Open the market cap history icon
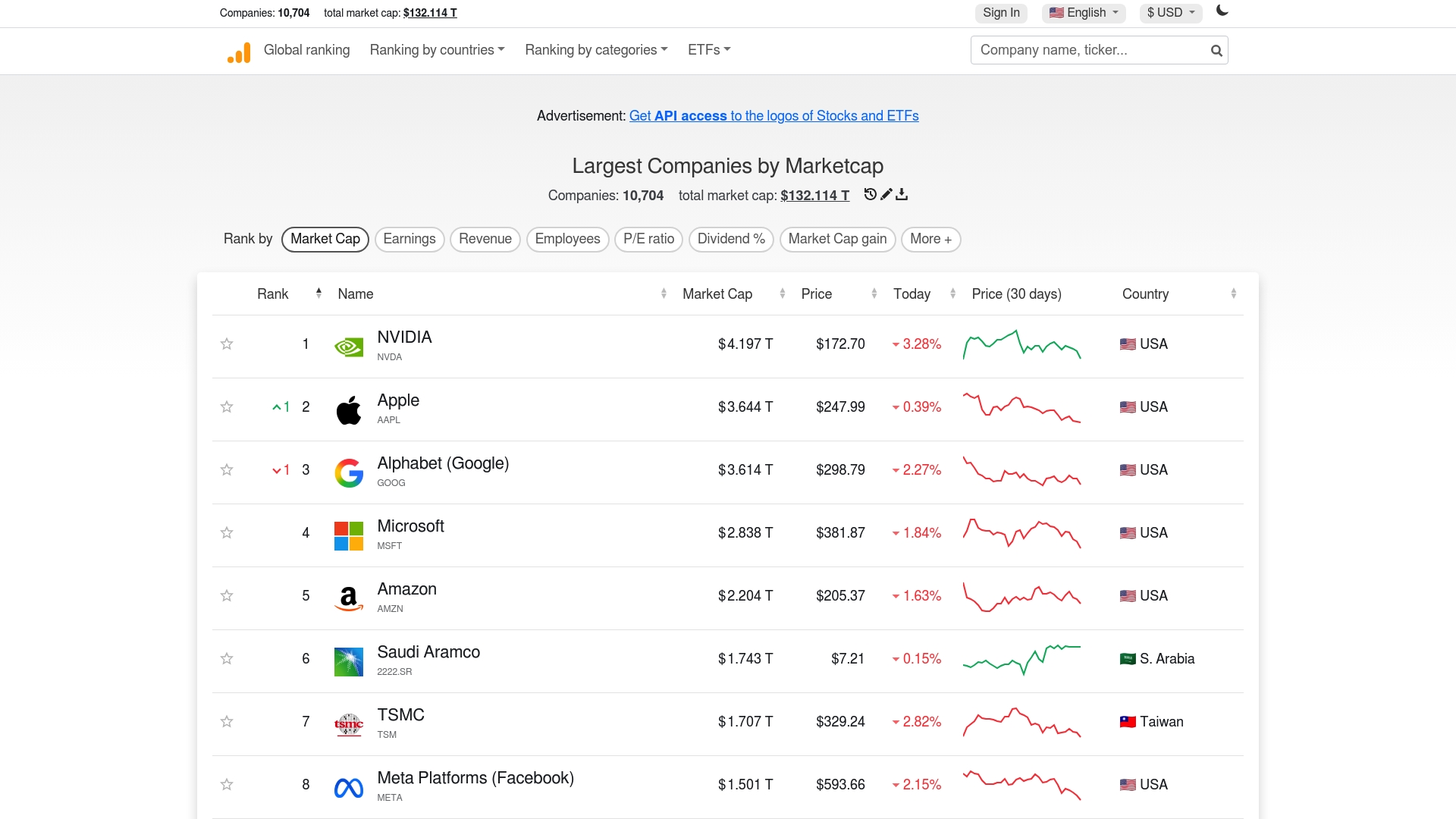Image resolution: width=1456 pixels, height=819 pixels. (870, 195)
